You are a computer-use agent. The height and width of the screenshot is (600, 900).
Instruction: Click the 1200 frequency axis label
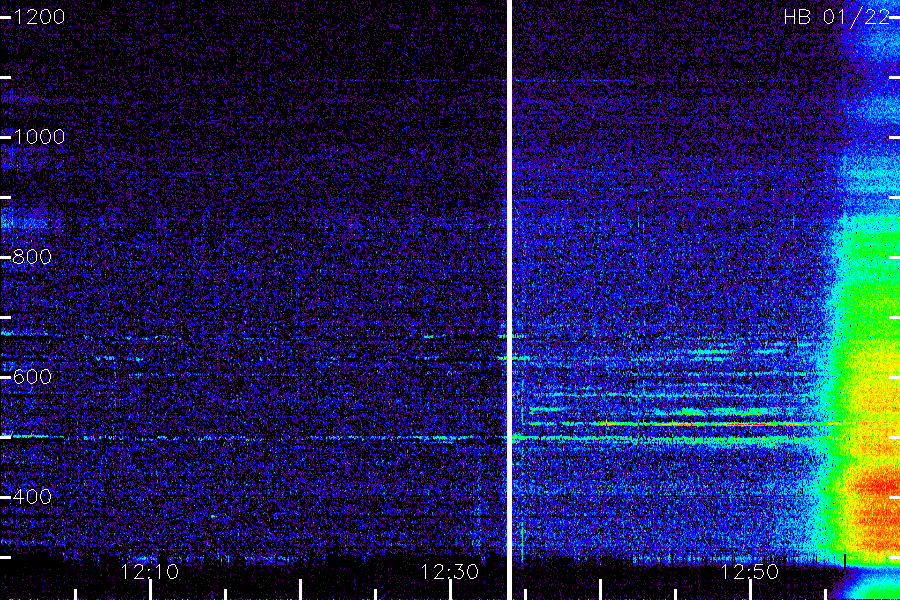coord(39,17)
